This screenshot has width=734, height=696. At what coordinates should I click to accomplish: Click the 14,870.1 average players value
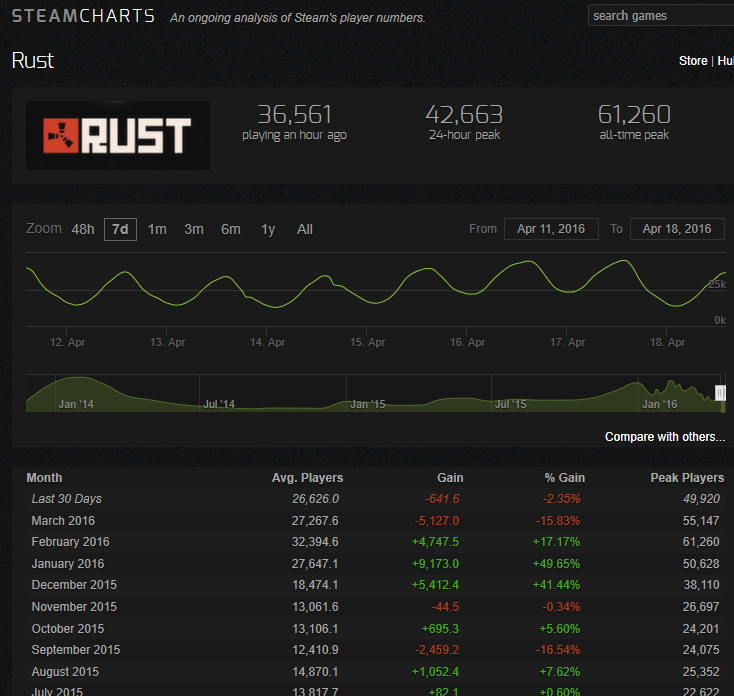point(315,672)
